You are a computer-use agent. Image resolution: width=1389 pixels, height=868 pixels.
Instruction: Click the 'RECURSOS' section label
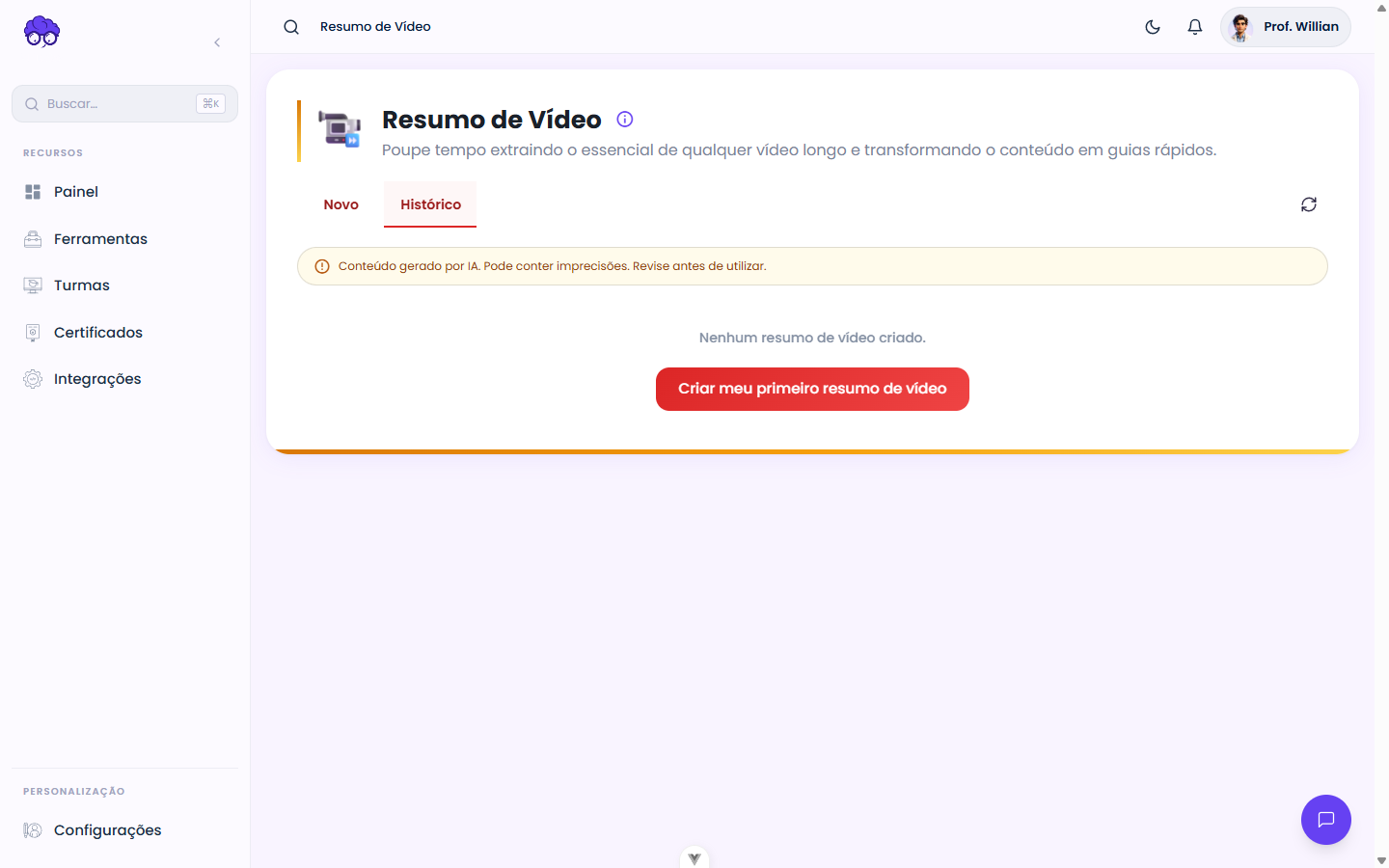point(53,153)
